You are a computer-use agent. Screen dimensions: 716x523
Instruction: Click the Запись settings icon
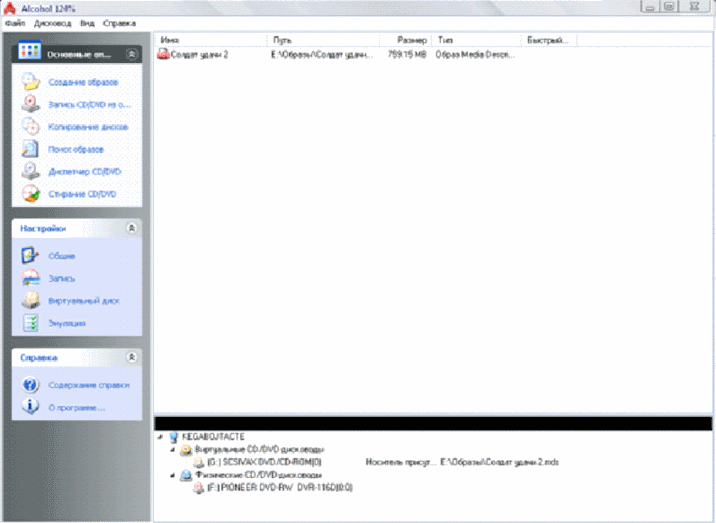tap(31, 278)
